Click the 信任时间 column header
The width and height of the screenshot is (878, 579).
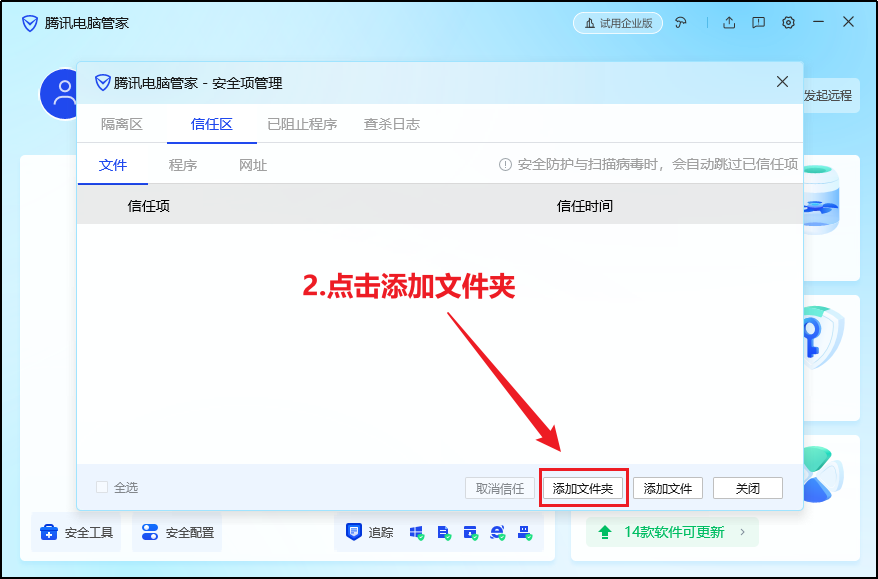click(585, 206)
